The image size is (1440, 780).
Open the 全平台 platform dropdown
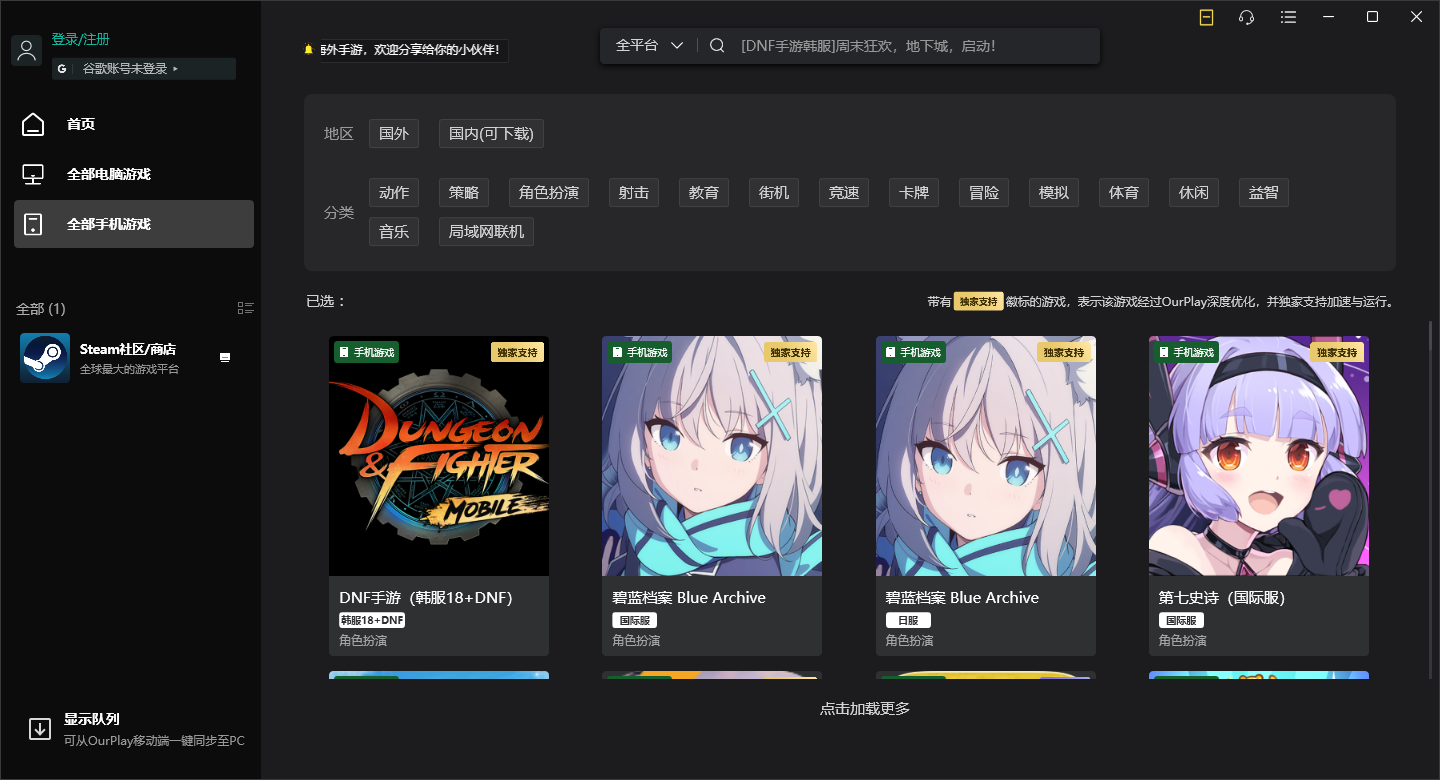click(x=645, y=45)
